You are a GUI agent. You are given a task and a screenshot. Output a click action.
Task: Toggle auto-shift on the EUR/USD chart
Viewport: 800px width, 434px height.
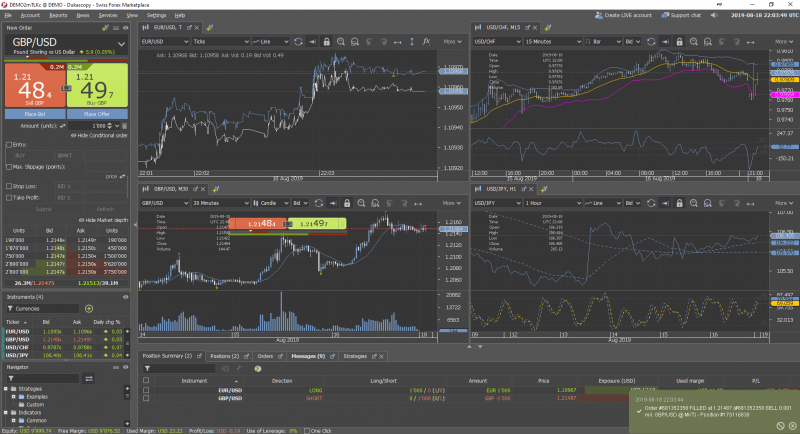click(312, 42)
